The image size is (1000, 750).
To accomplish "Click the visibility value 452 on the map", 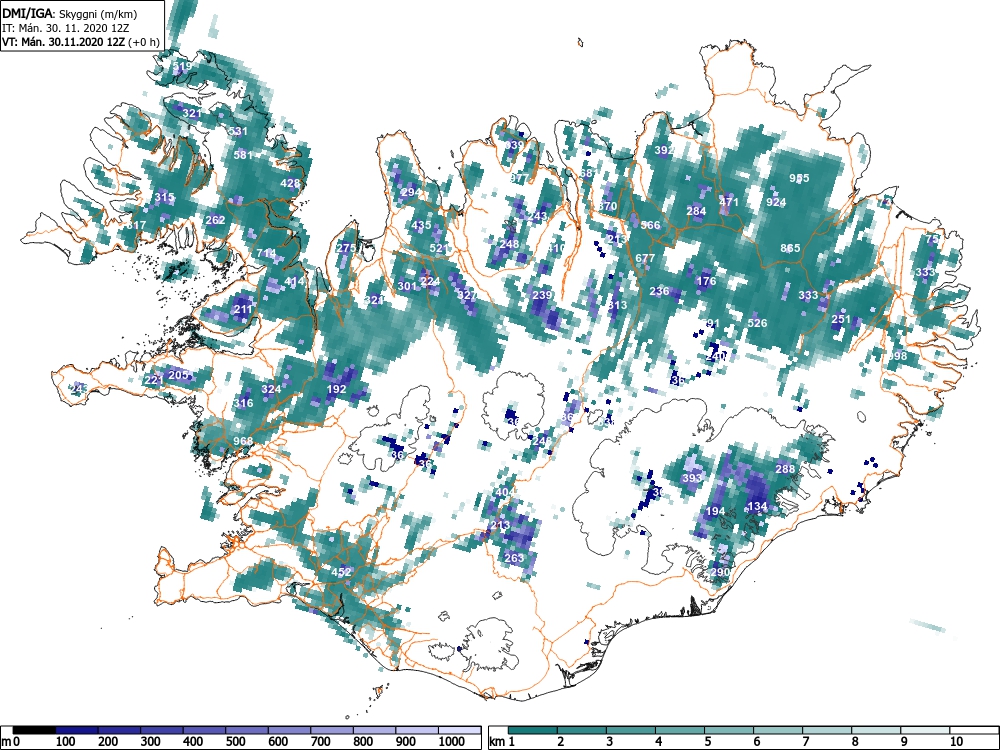I will [341, 572].
